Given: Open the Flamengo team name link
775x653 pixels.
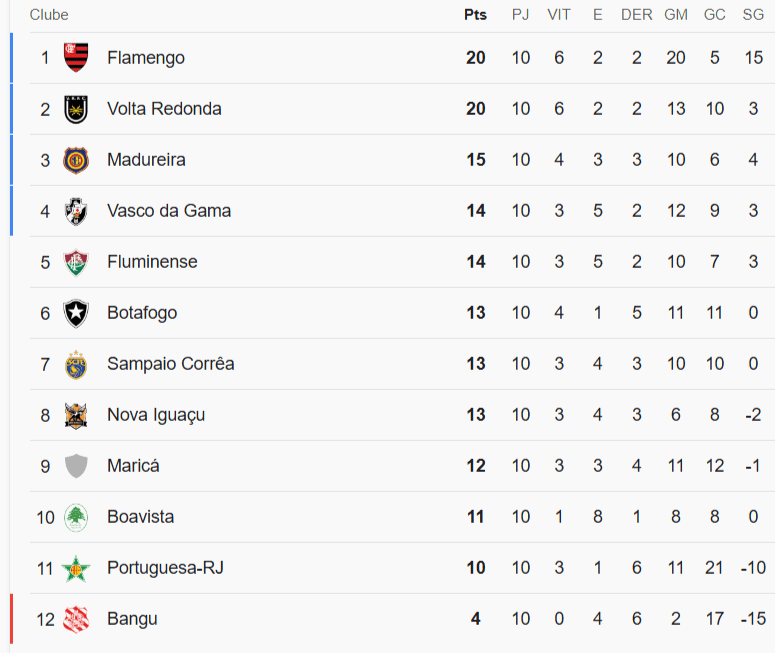Looking at the screenshot, I should coord(146,58).
